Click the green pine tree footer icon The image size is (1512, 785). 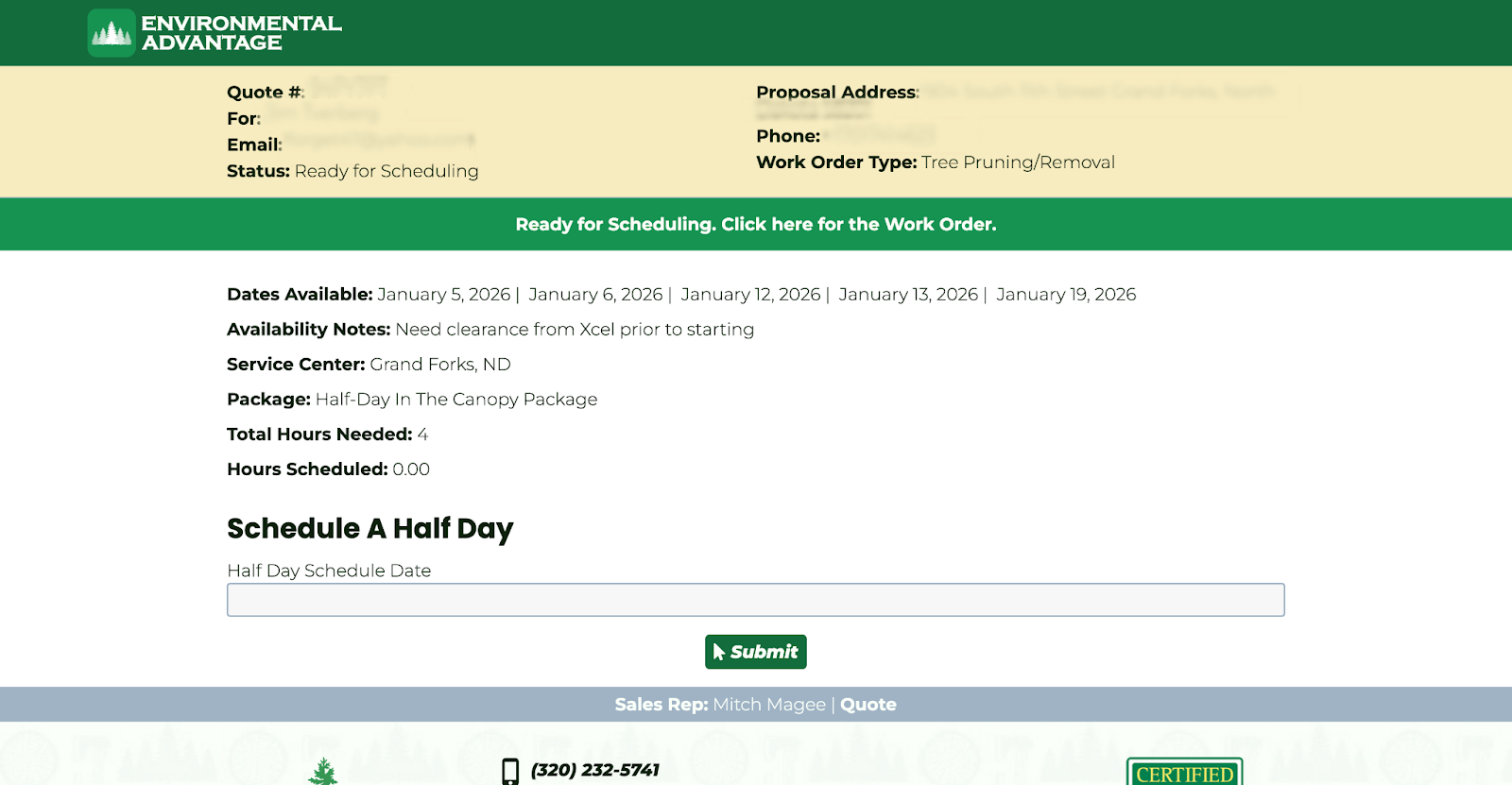(323, 772)
